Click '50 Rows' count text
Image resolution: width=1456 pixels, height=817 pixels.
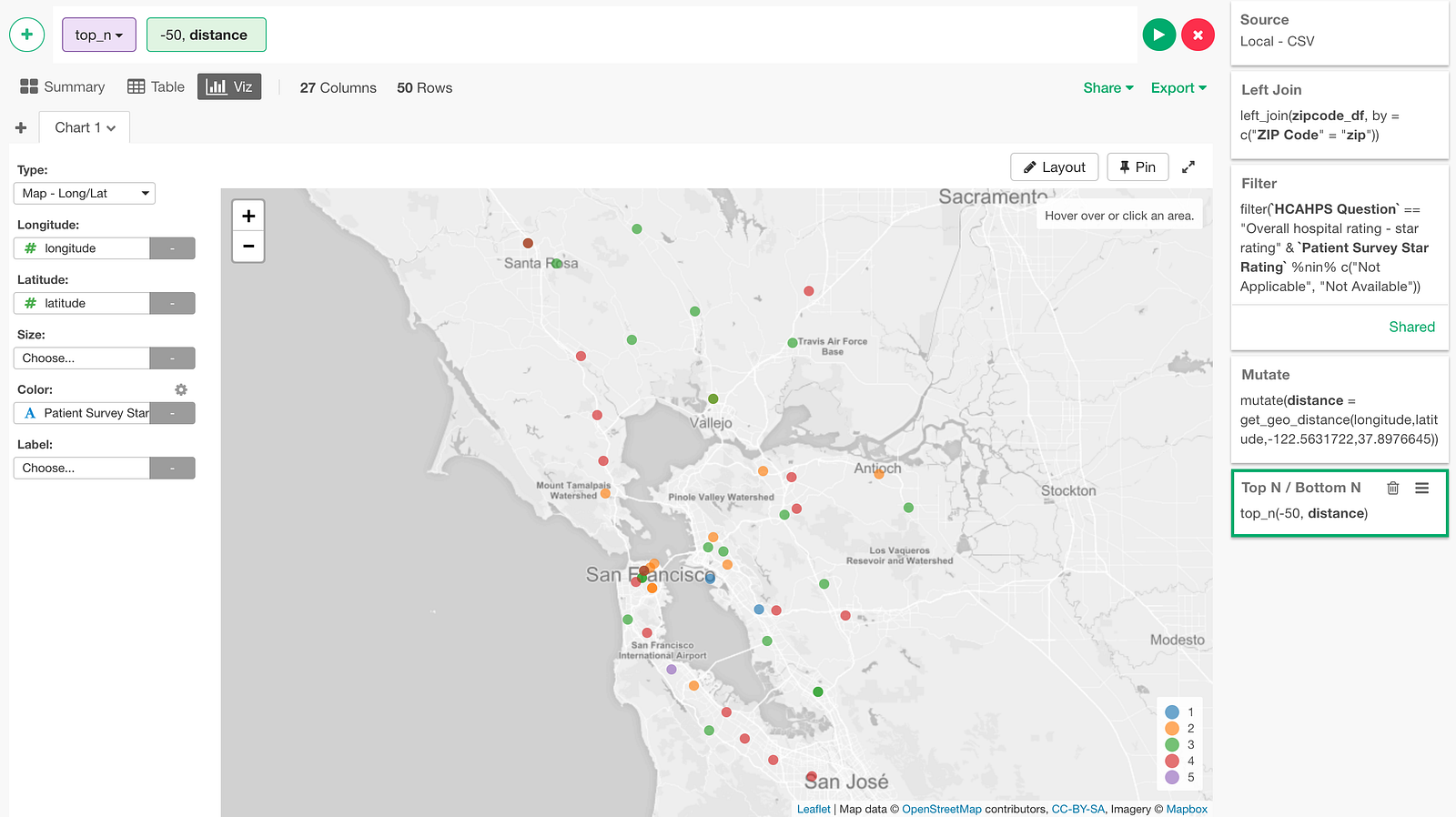pyautogui.click(x=424, y=88)
